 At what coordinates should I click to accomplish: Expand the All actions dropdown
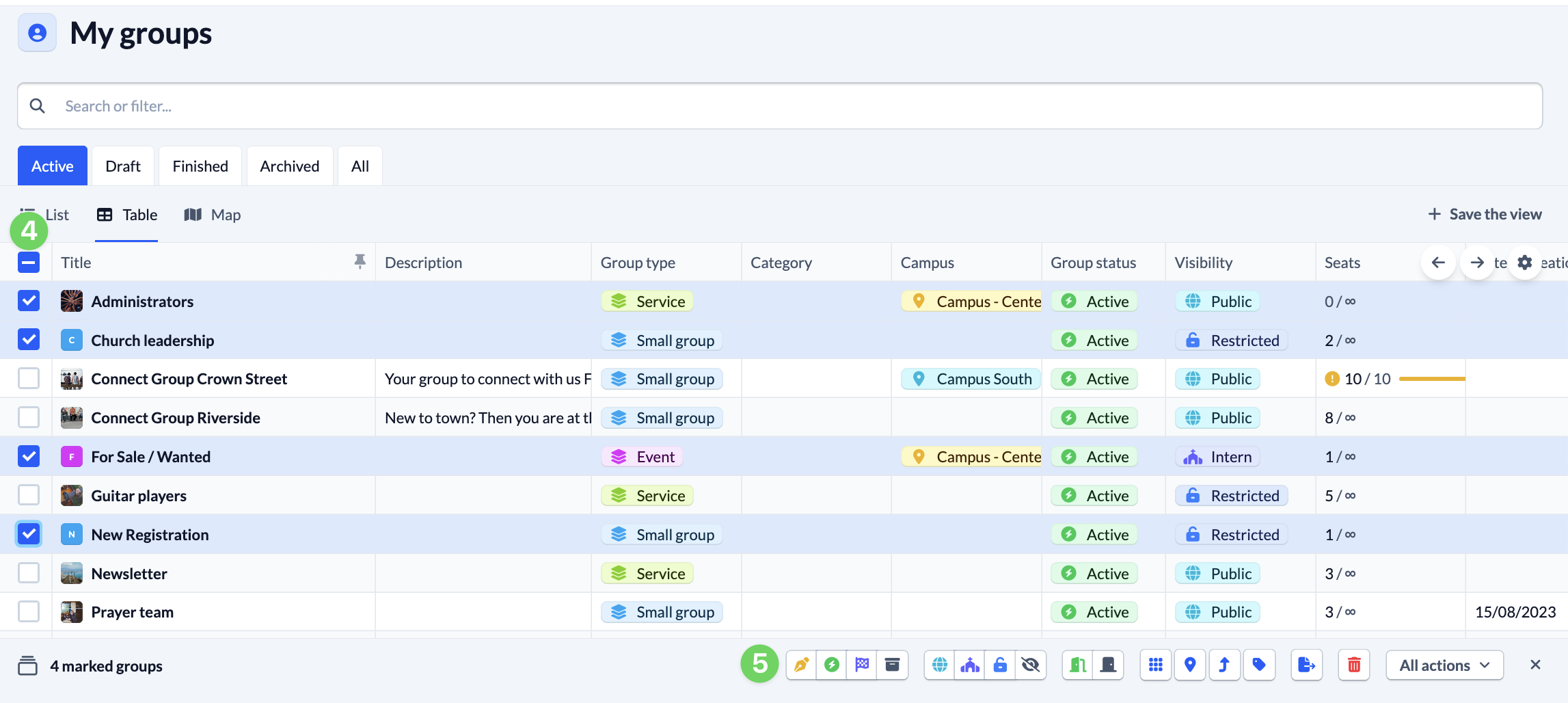(x=1444, y=665)
